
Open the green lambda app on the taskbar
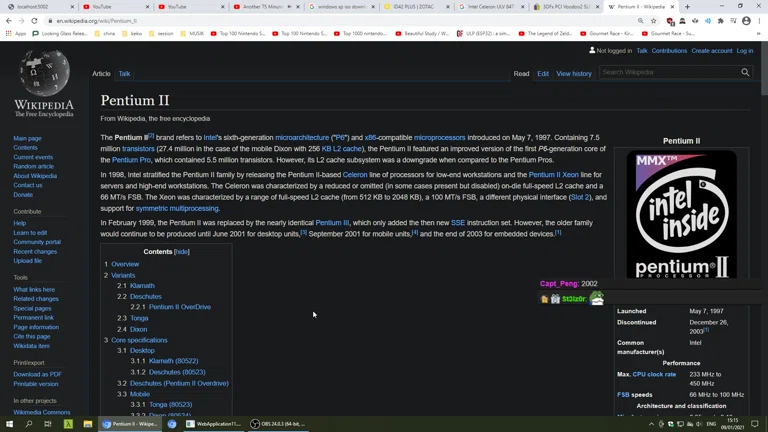pyautogui.click(x=68, y=424)
